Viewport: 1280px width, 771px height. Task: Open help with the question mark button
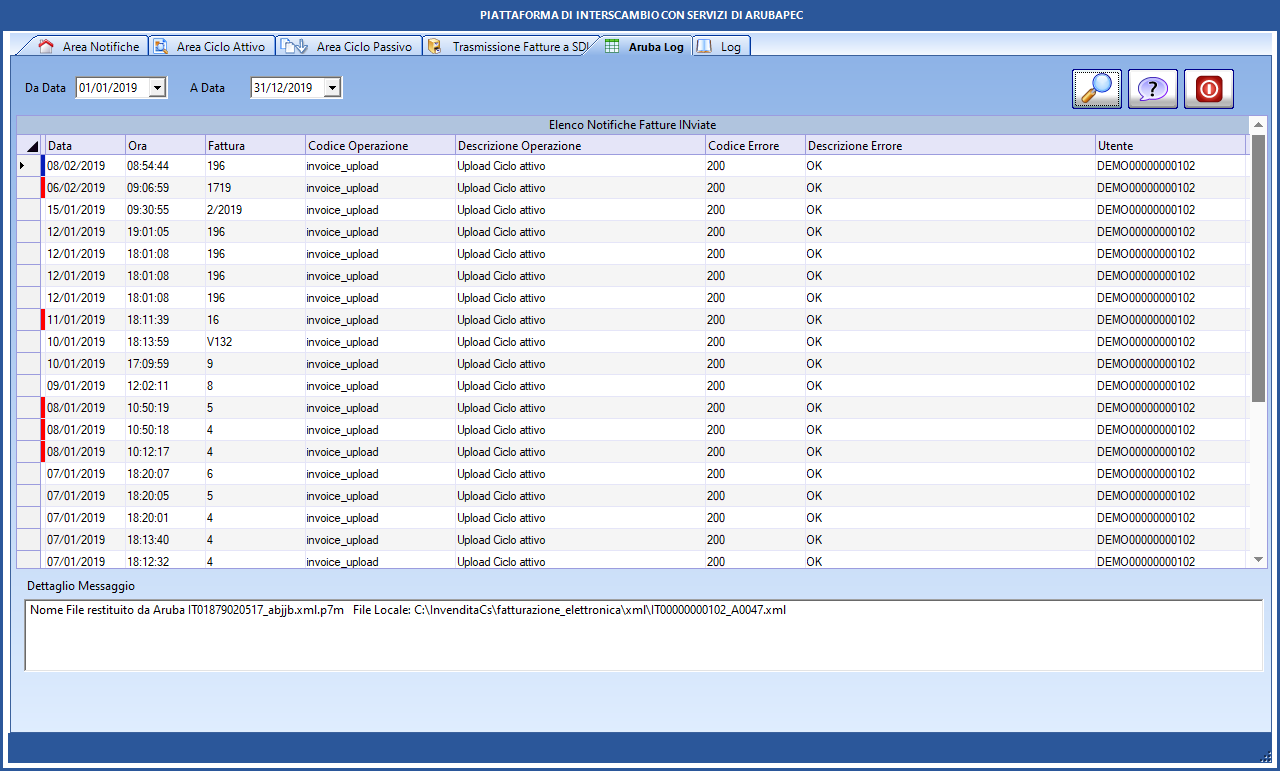(1153, 89)
